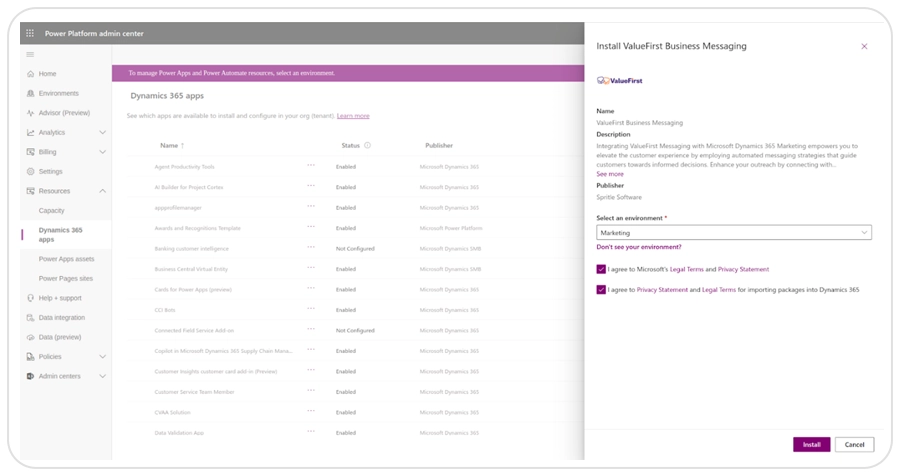
Task: Open Legal Terms link in first agreement
Action: pyautogui.click(x=686, y=269)
